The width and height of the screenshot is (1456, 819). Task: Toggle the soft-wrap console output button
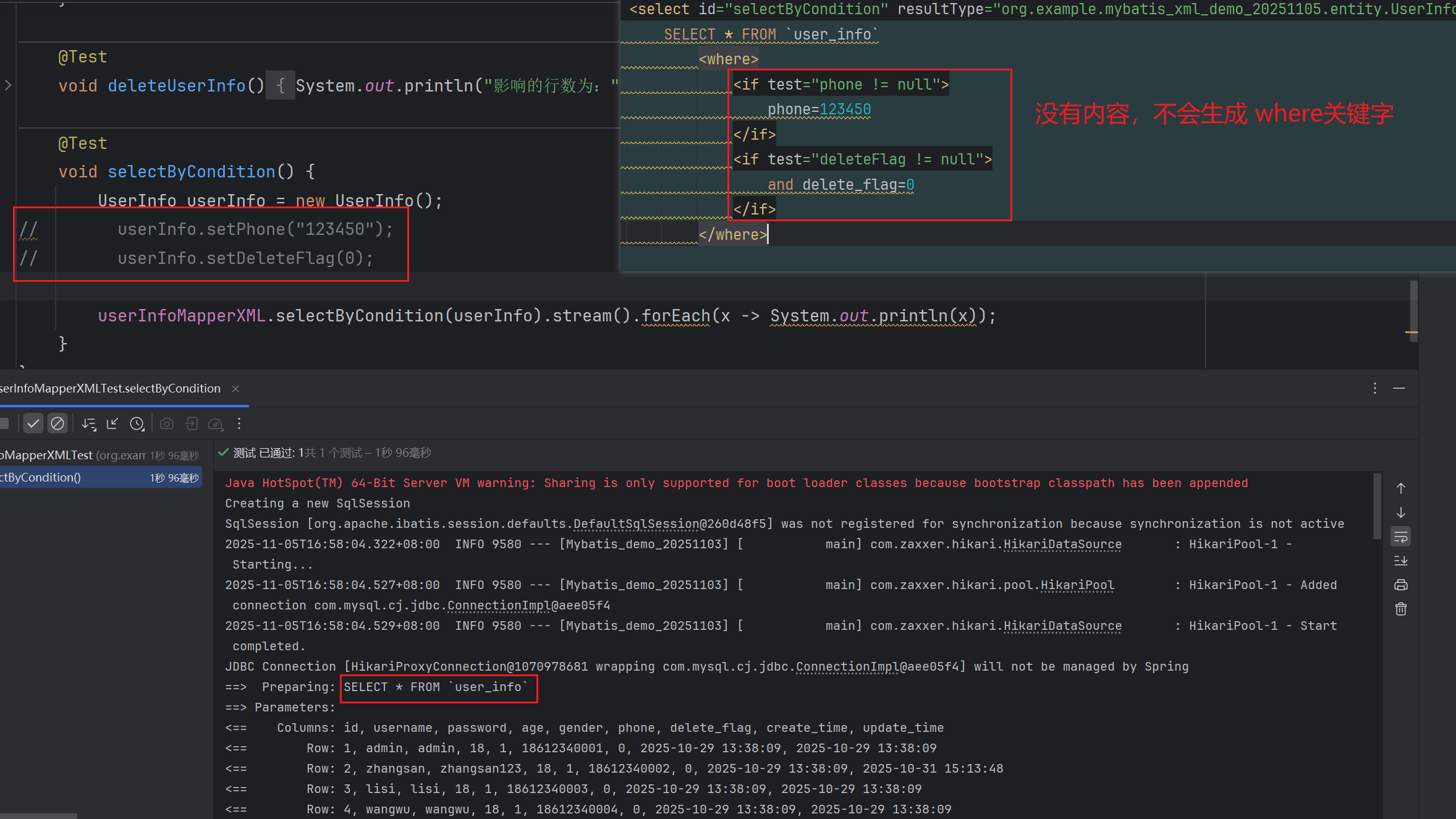point(1400,537)
